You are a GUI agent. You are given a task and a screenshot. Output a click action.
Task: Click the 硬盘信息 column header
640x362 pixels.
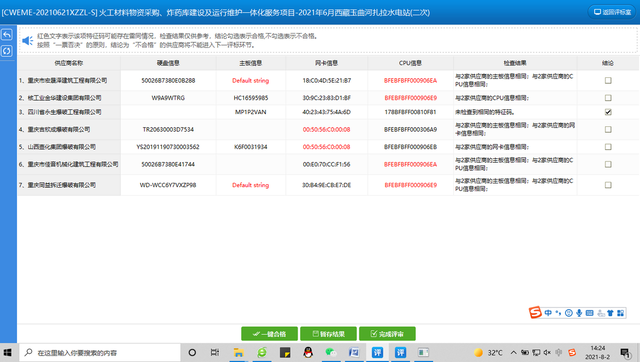coord(168,63)
